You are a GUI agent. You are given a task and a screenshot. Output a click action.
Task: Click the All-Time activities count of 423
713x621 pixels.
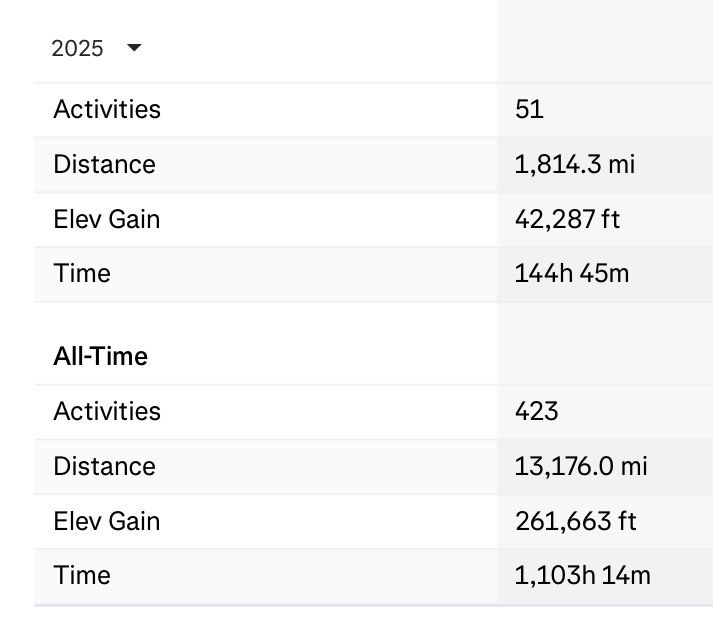[x=537, y=411]
